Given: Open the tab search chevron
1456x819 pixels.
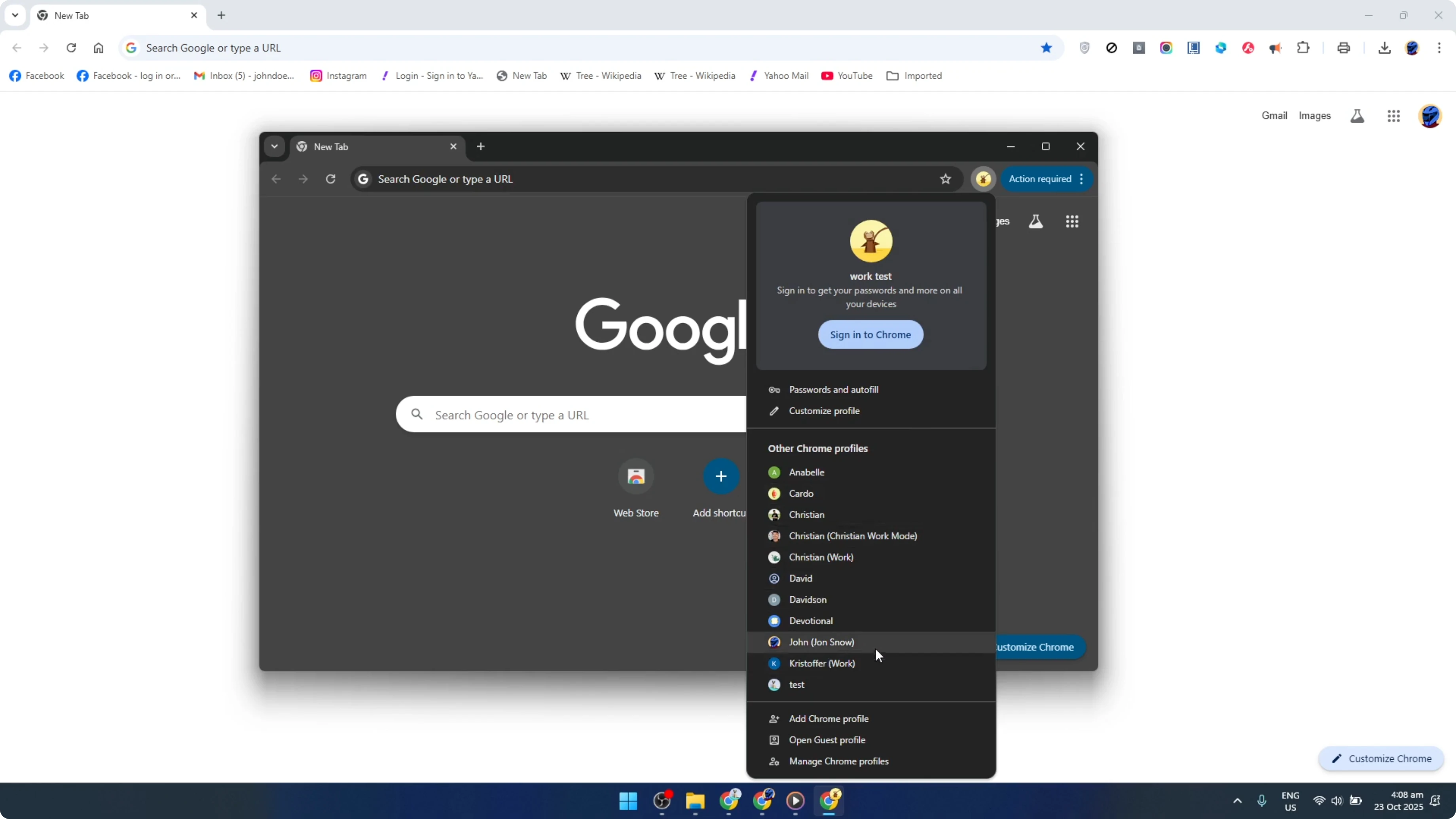Looking at the screenshot, I should (x=15, y=15).
